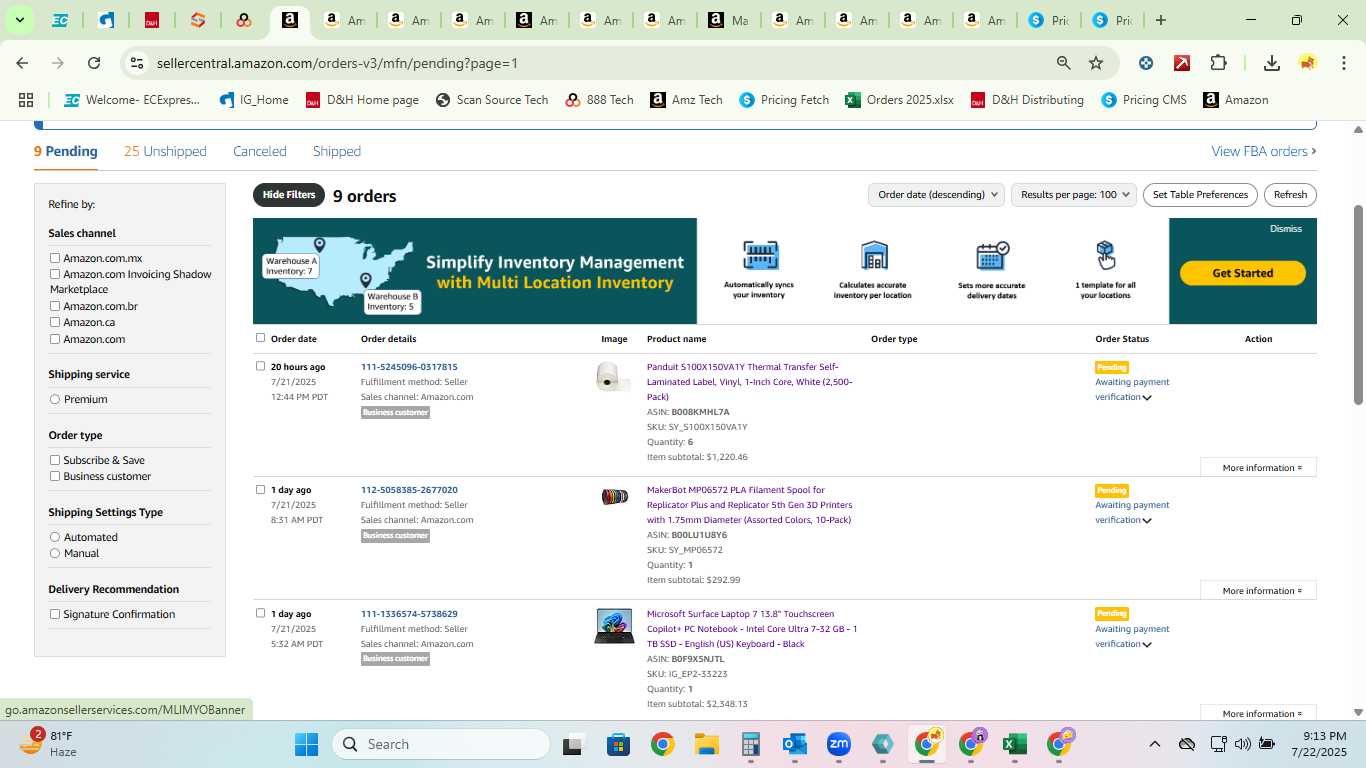Check the Amazon.com.br sales channel
The height and width of the screenshot is (768, 1366).
(55, 306)
